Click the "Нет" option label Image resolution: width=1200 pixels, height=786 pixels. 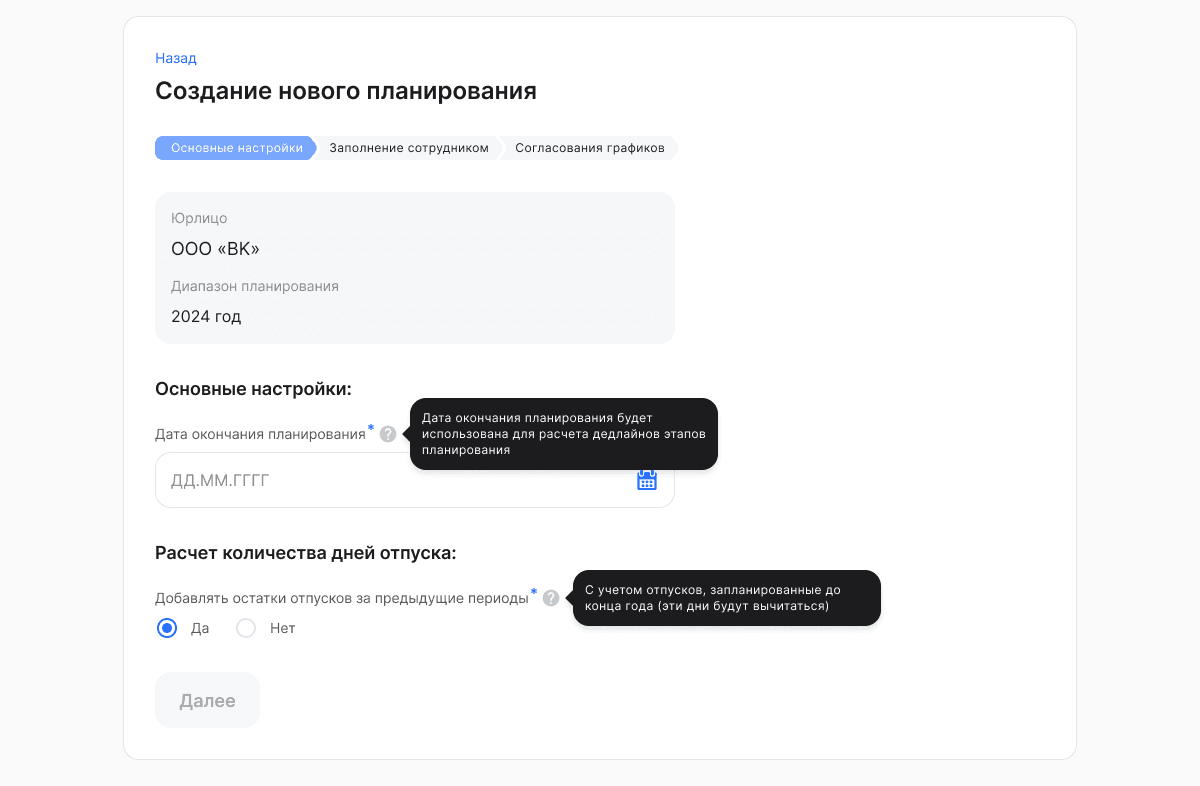tap(282, 629)
